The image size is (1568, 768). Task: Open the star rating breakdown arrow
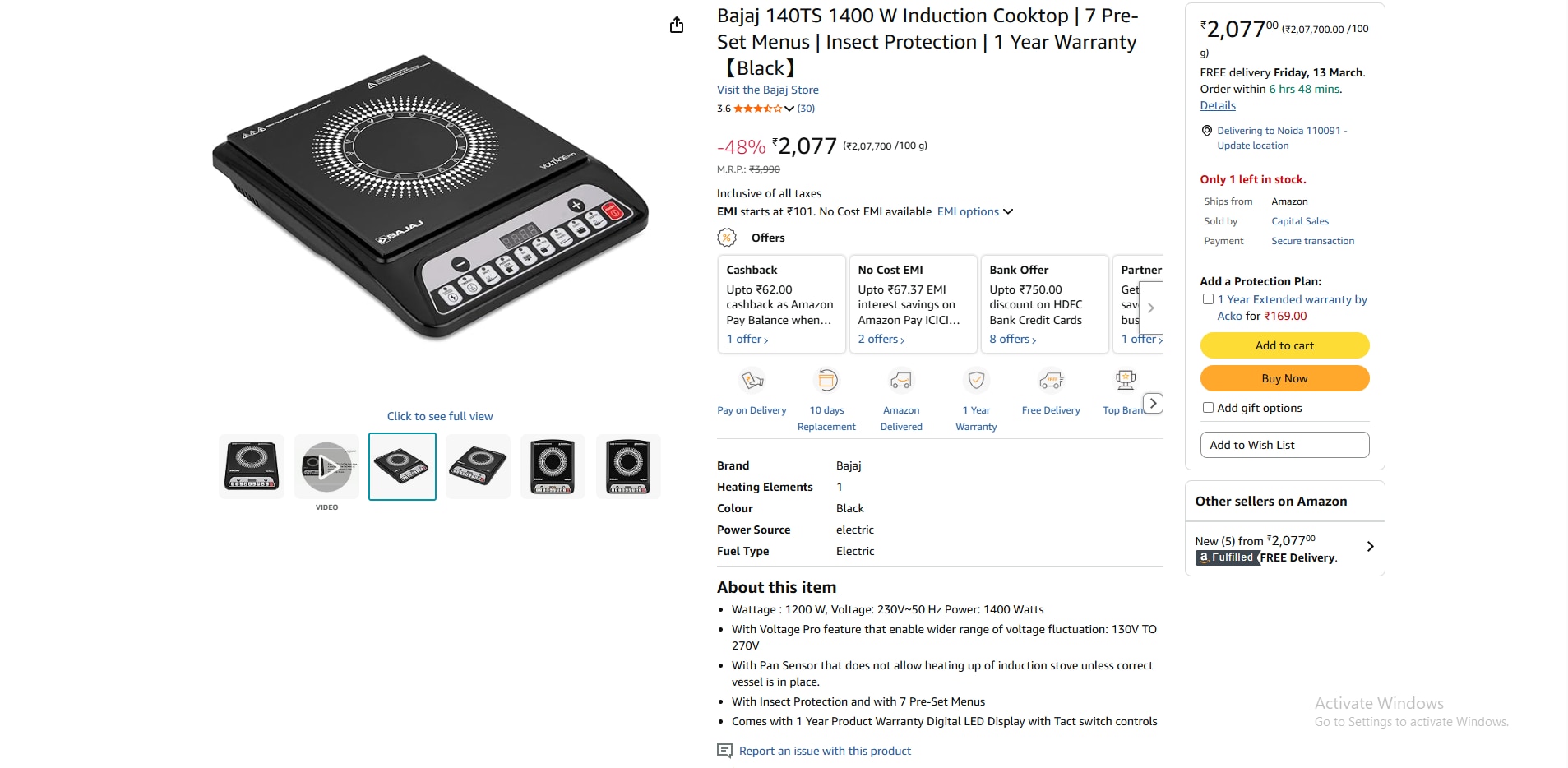point(789,109)
